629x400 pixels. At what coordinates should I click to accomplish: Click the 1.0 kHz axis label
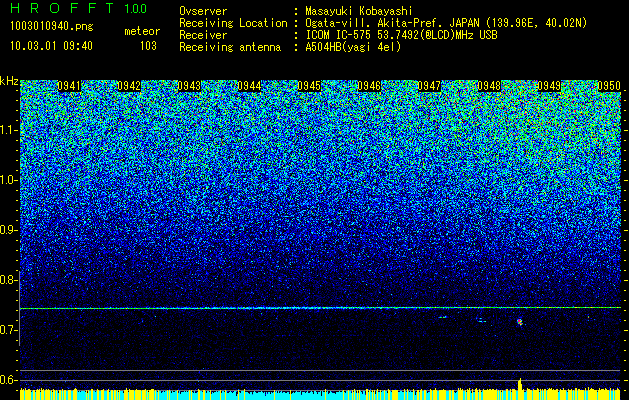pos(9,180)
